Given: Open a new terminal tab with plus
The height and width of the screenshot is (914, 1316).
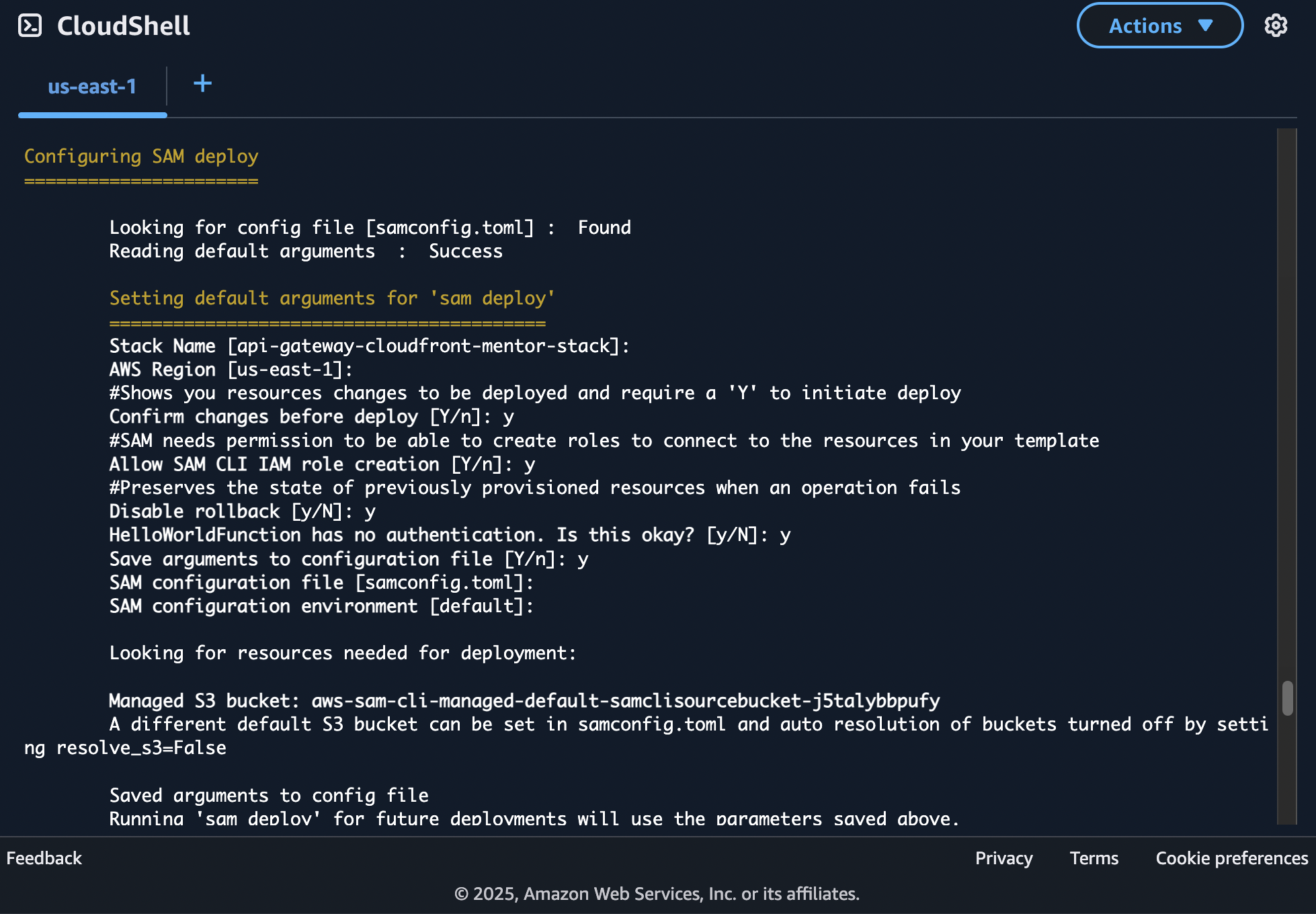Looking at the screenshot, I should pyautogui.click(x=202, y=84).
